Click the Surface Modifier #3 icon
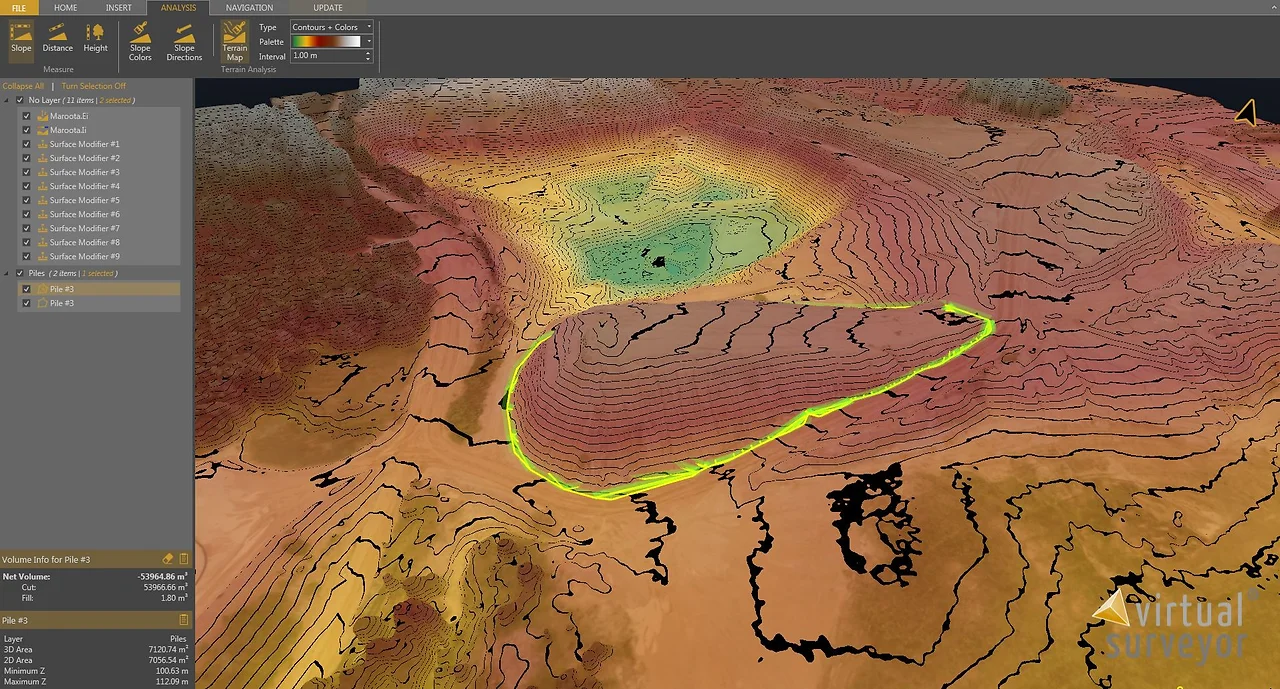 pyautogui.click(x=42, y=172)
